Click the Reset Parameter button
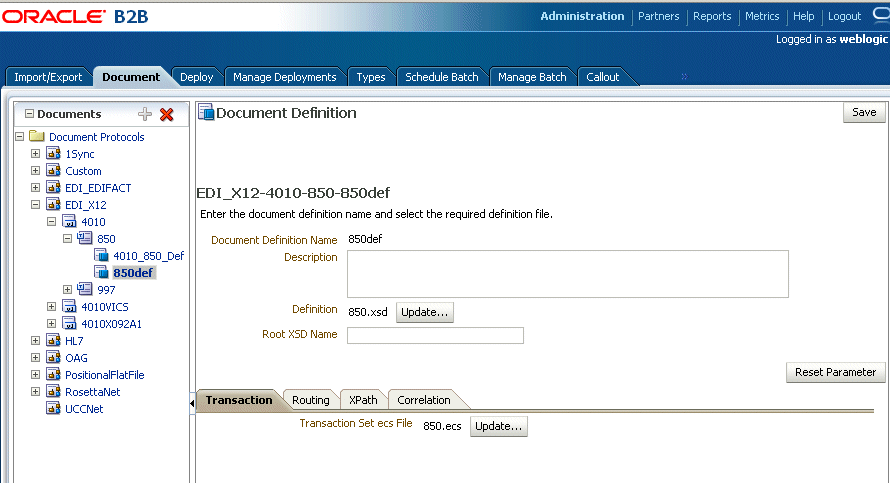 836,372
